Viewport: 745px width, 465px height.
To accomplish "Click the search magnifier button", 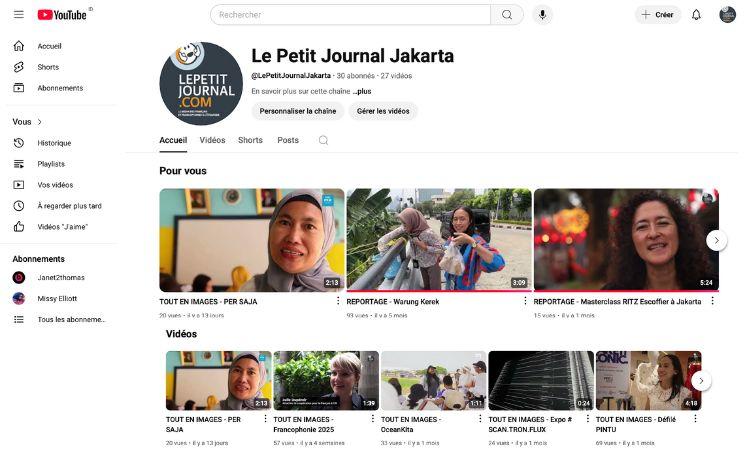I will point(506,15).
